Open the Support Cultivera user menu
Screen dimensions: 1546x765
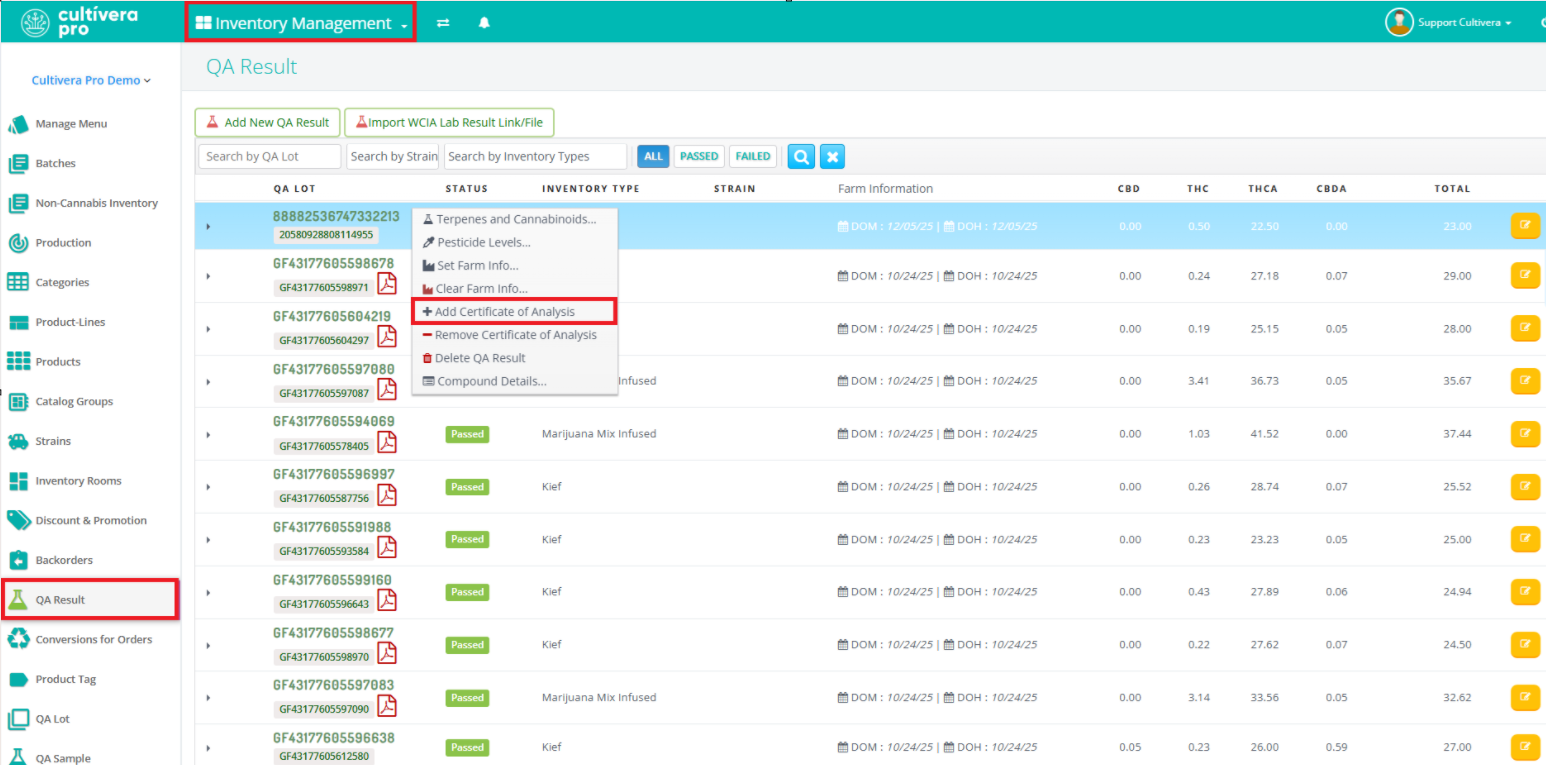pyautogui.click(x=1448, y=22)
